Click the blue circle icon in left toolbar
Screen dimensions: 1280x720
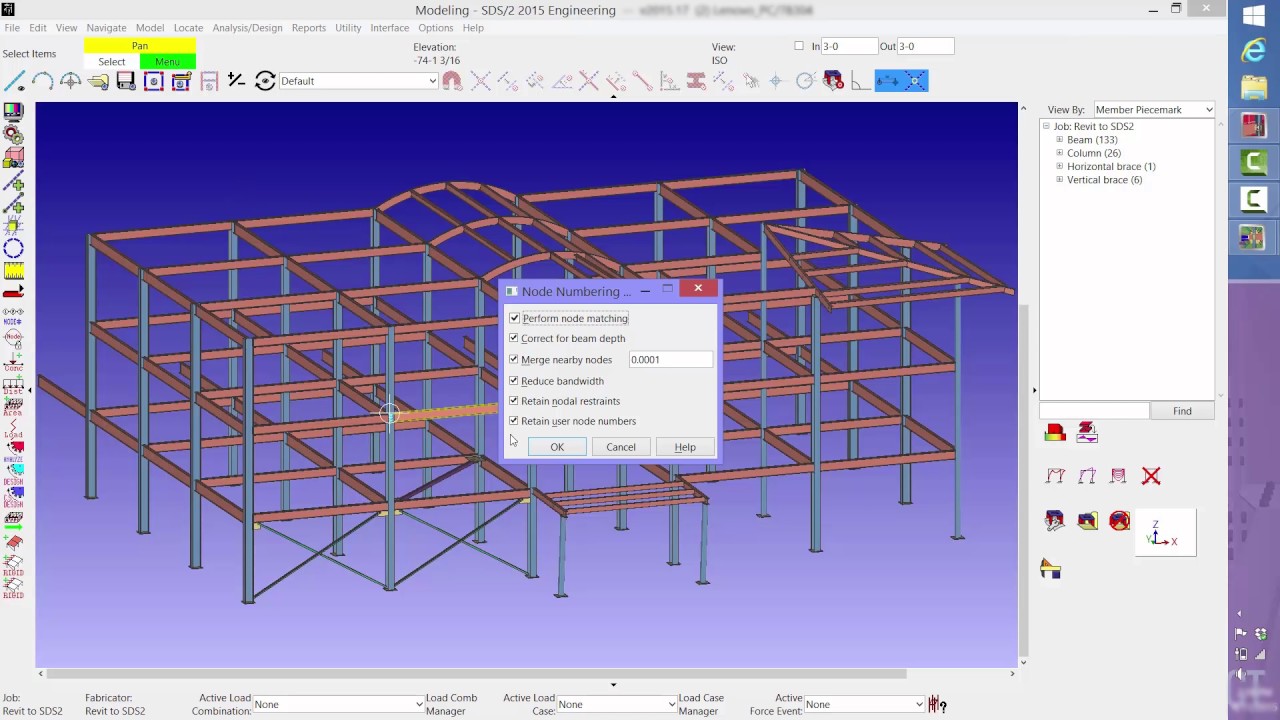point(13,248)
